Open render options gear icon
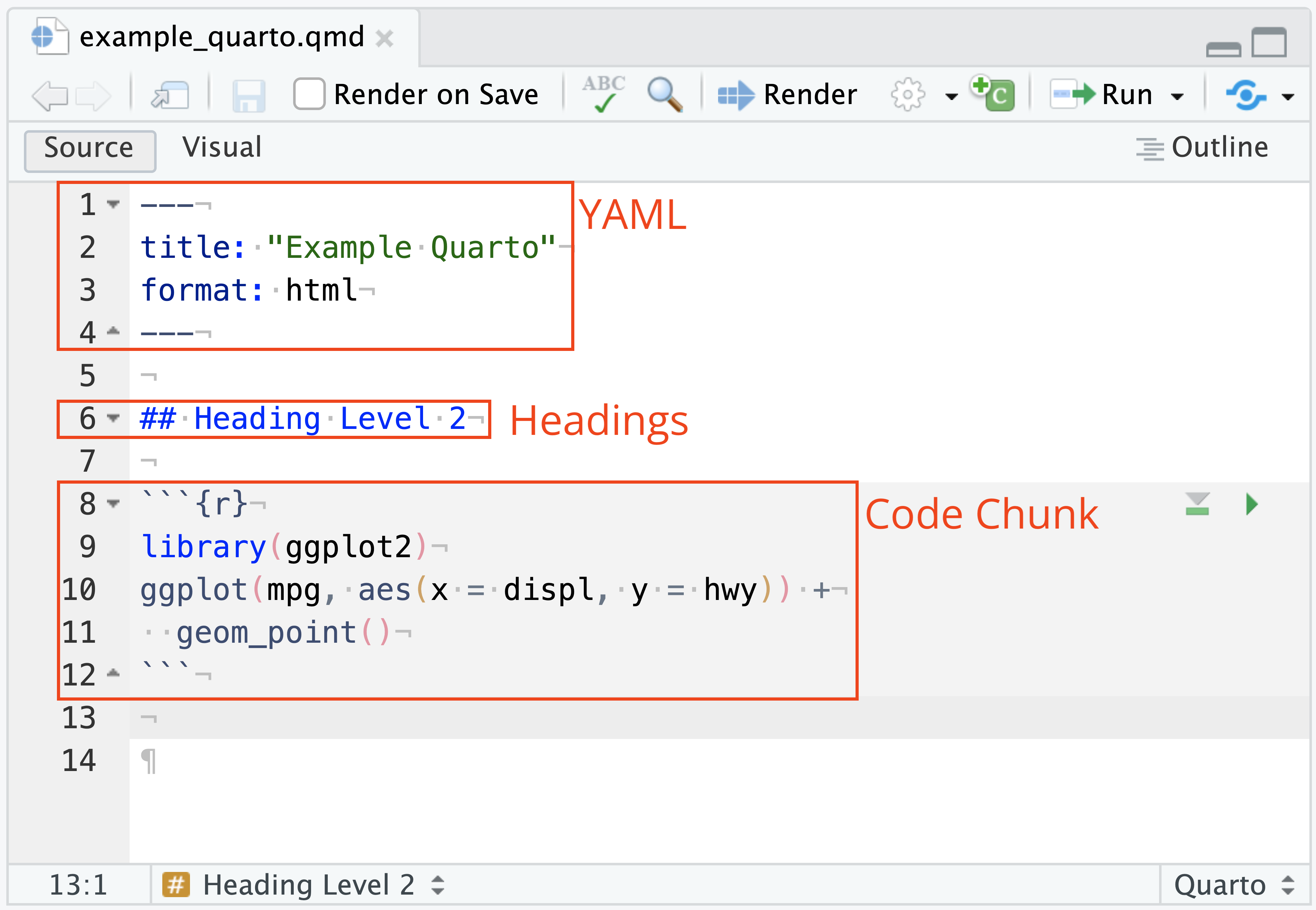 [908, 95]
